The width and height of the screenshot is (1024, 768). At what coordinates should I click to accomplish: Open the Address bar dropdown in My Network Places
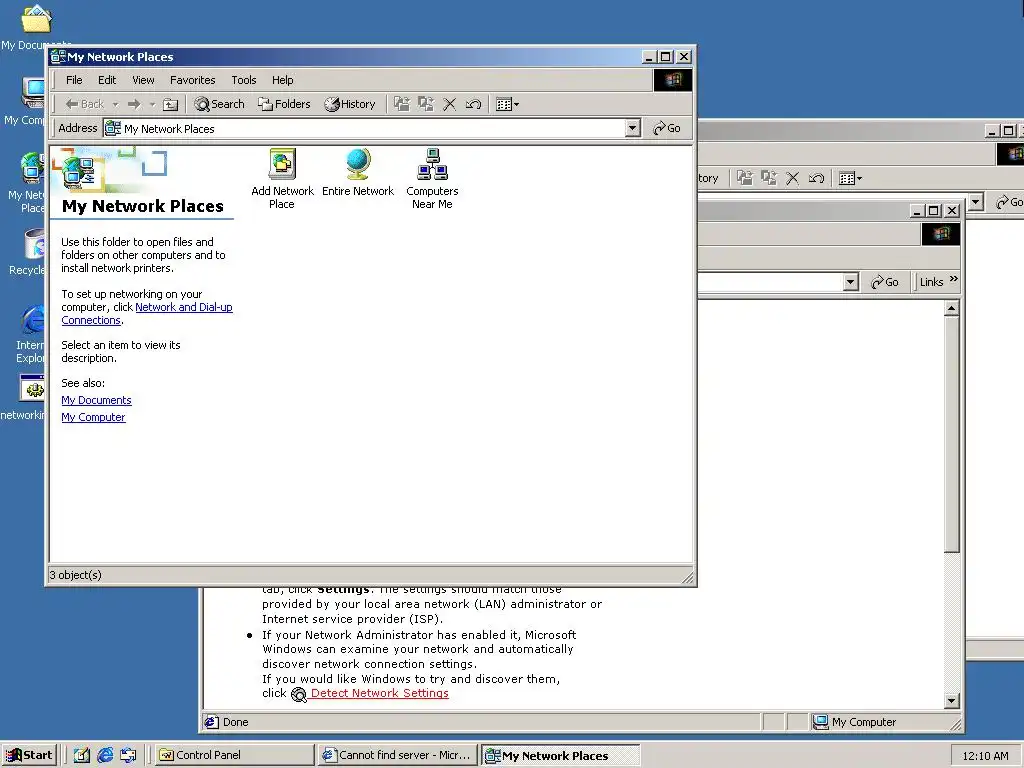click(632, 128)
